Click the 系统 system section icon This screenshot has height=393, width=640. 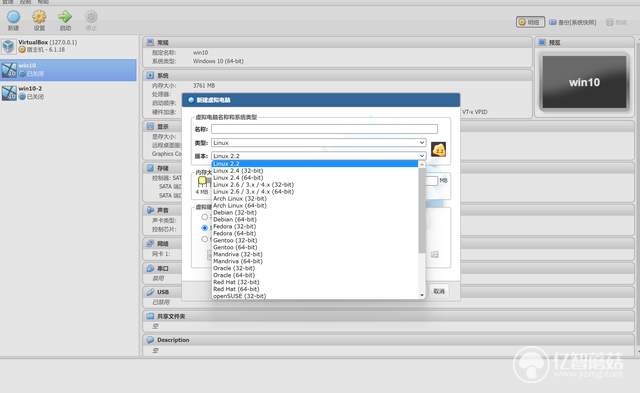tap(150, 75)
